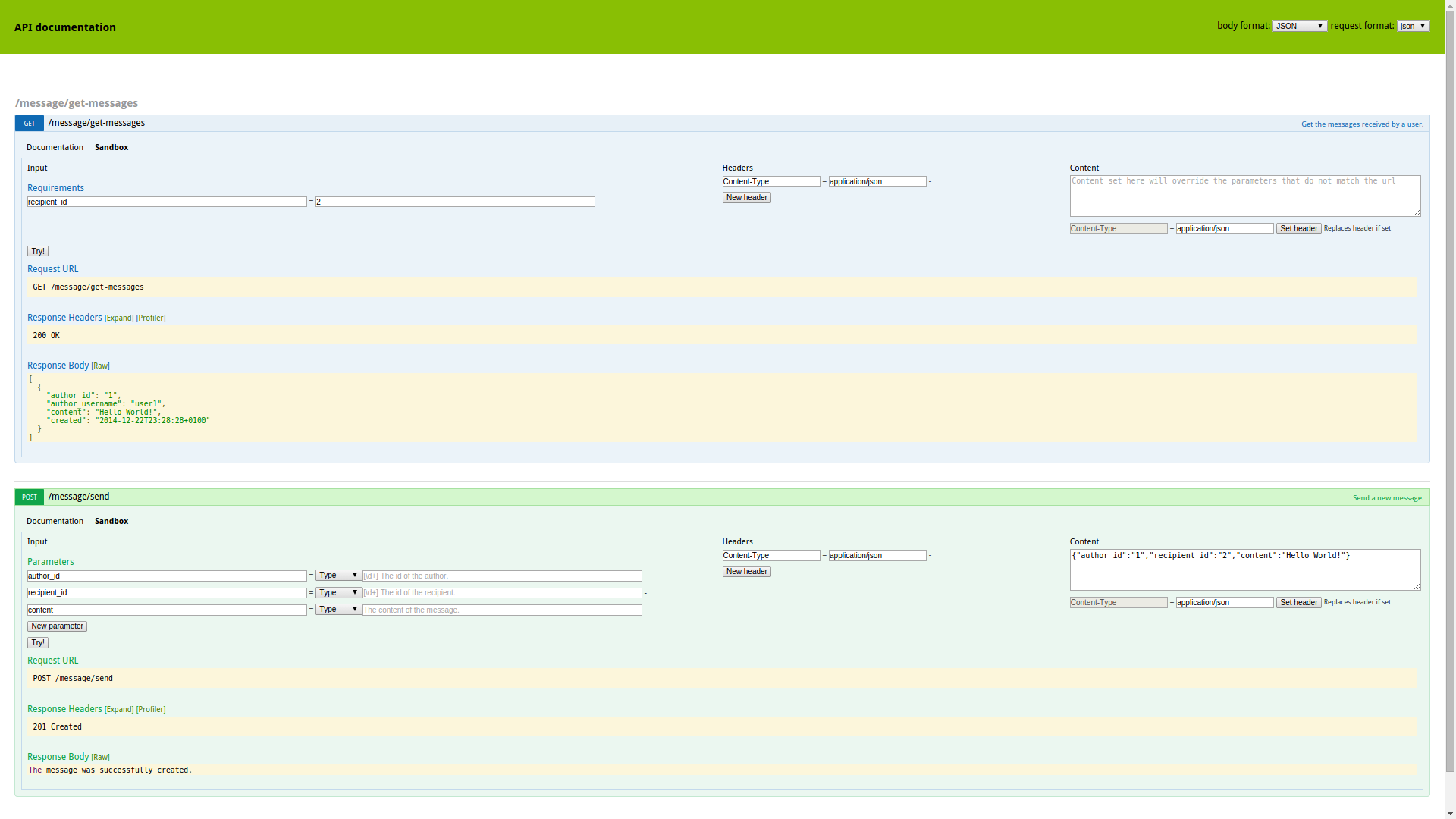Show Raw response body for get-messages

point(100,366)
